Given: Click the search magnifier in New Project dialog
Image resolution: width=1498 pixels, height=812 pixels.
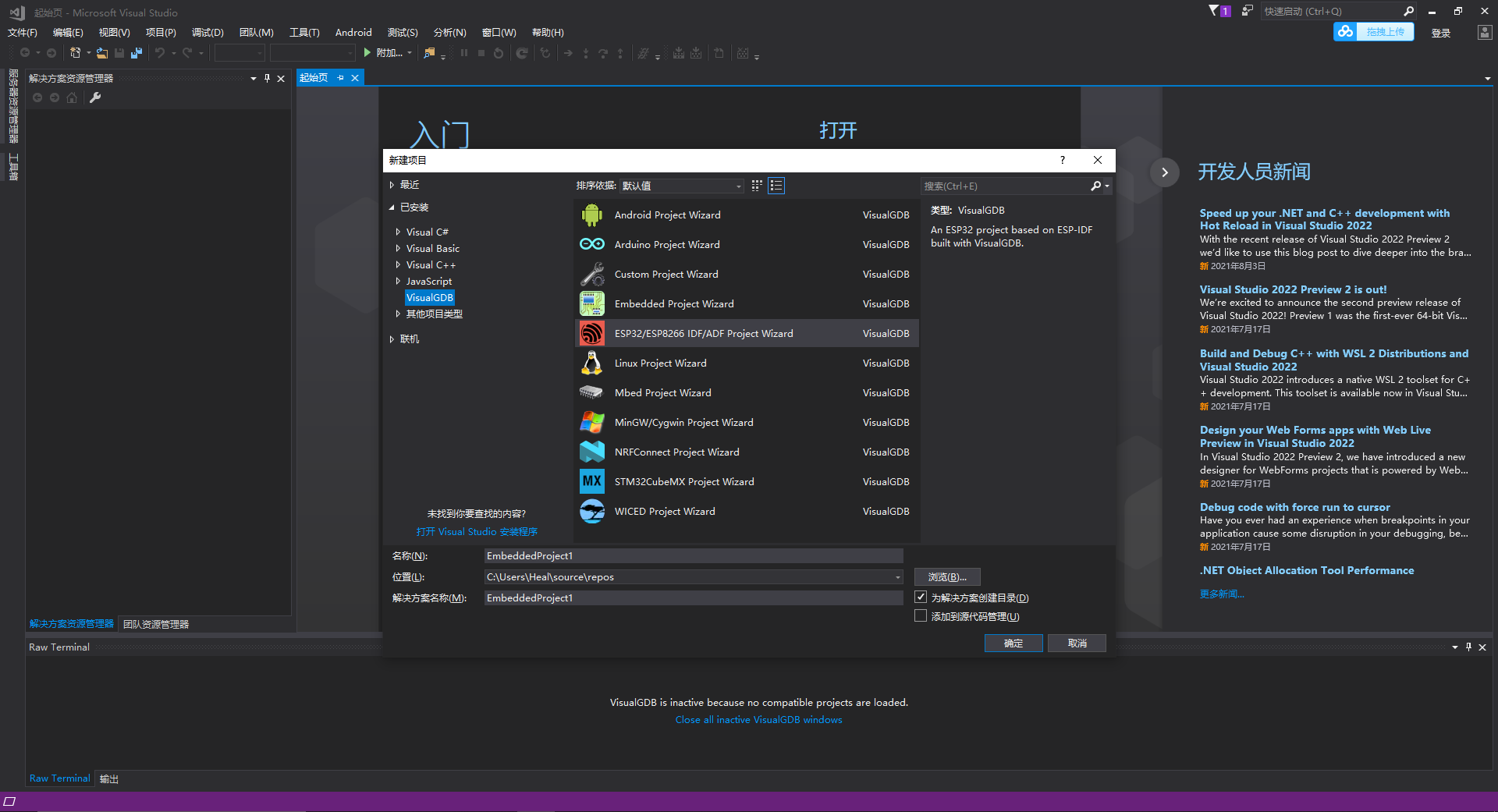Looking at the screenshot, I should (1095, 186).
